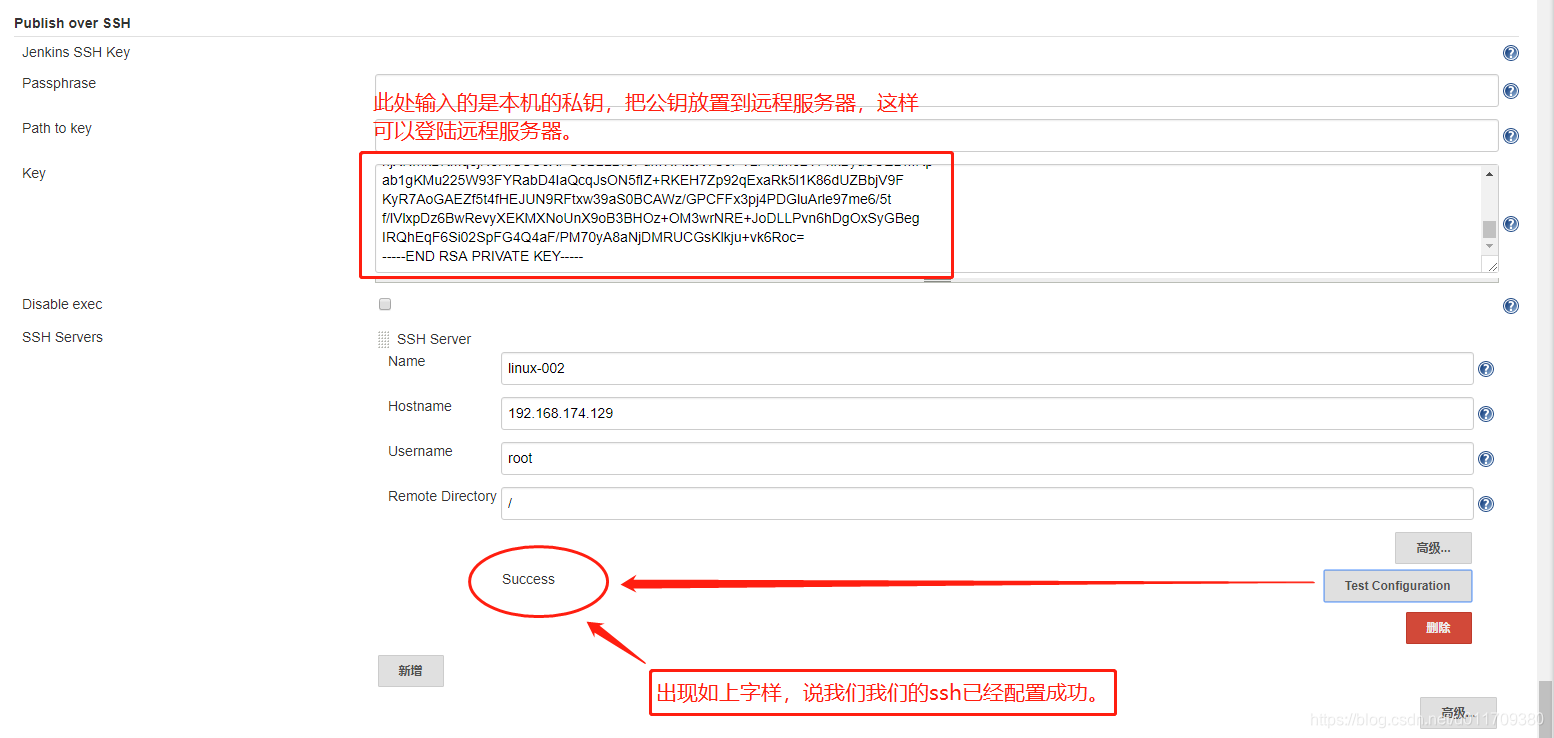1554x738 pixels.
Task: Edit the Remote Directory field
Action: (x=986, y=503)
